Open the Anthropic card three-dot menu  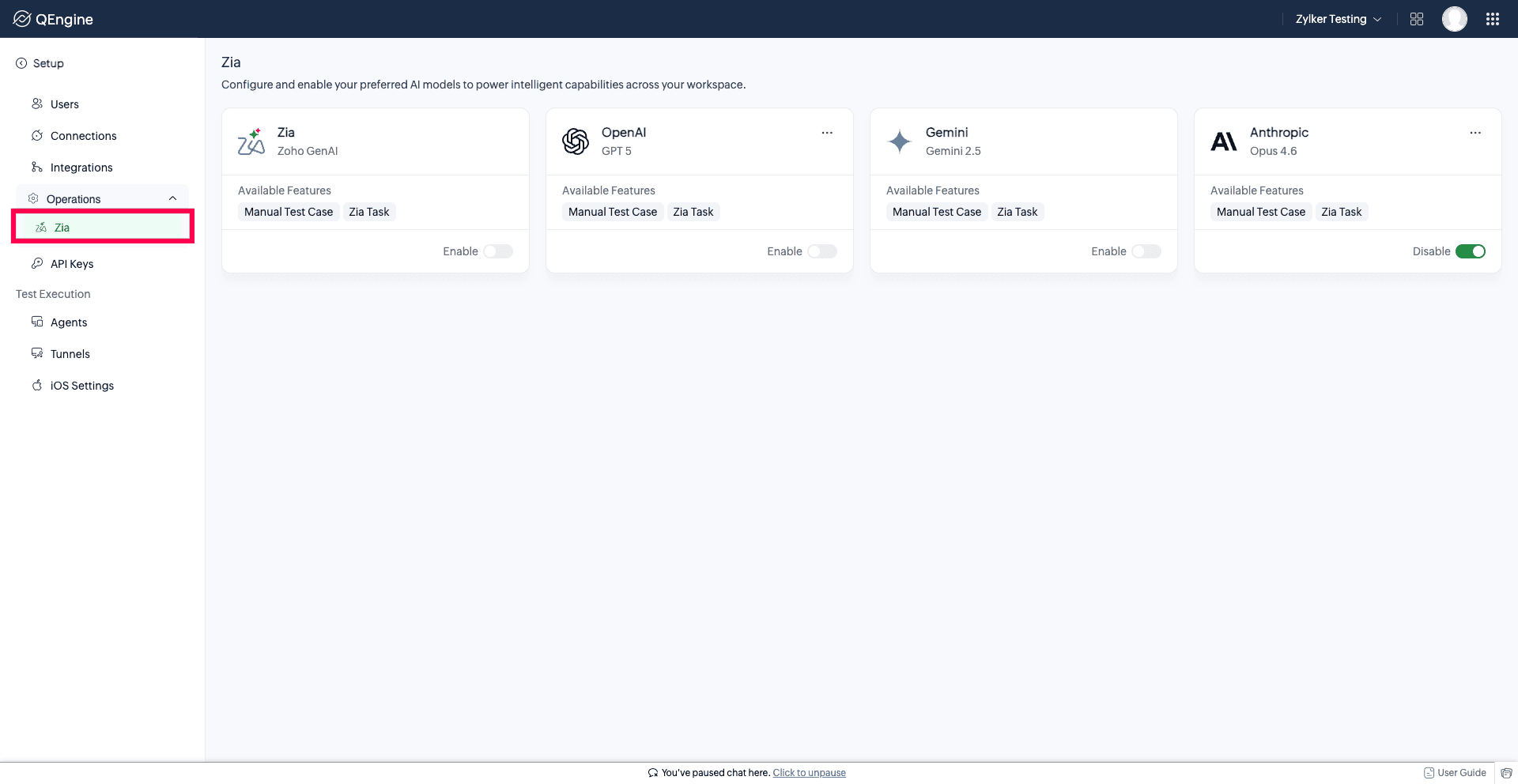[1475, 133]
